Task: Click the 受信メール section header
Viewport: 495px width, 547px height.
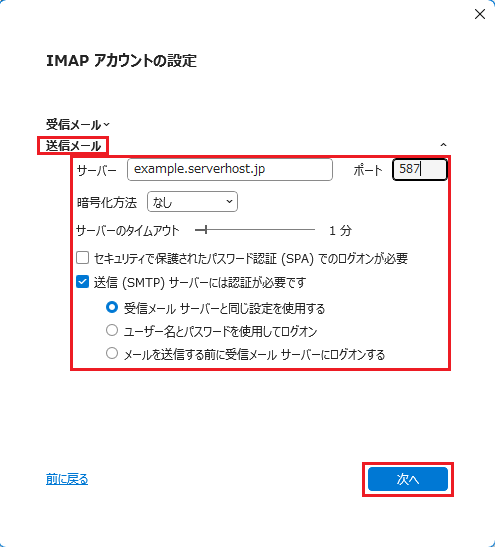Action: tap(73, 125)
